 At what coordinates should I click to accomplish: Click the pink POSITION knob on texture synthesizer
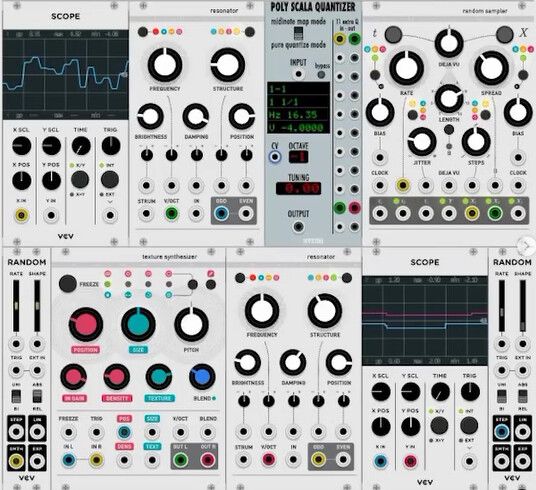click(86, 325)
